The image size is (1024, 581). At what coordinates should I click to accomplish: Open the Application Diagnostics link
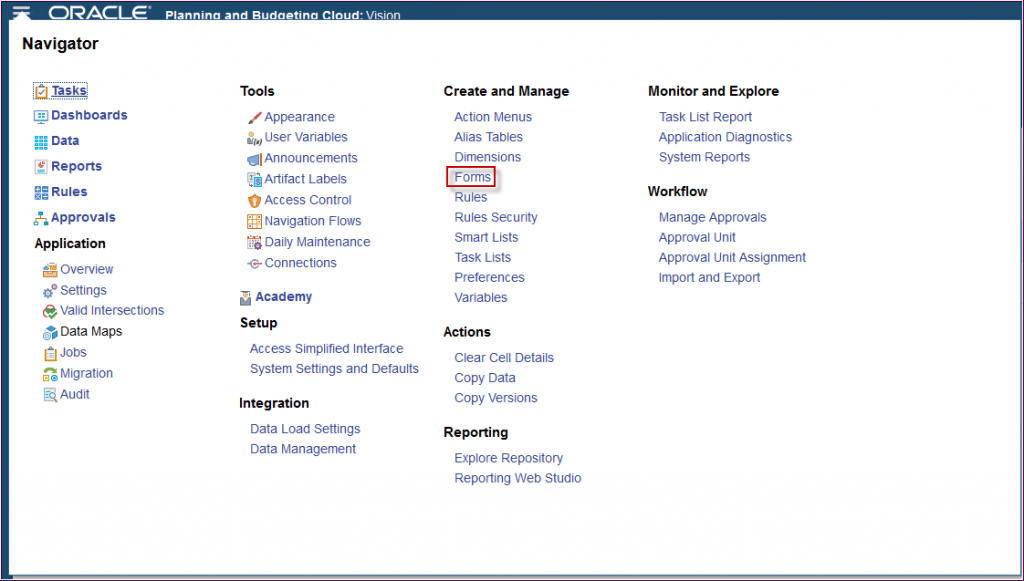pos(725,137)
